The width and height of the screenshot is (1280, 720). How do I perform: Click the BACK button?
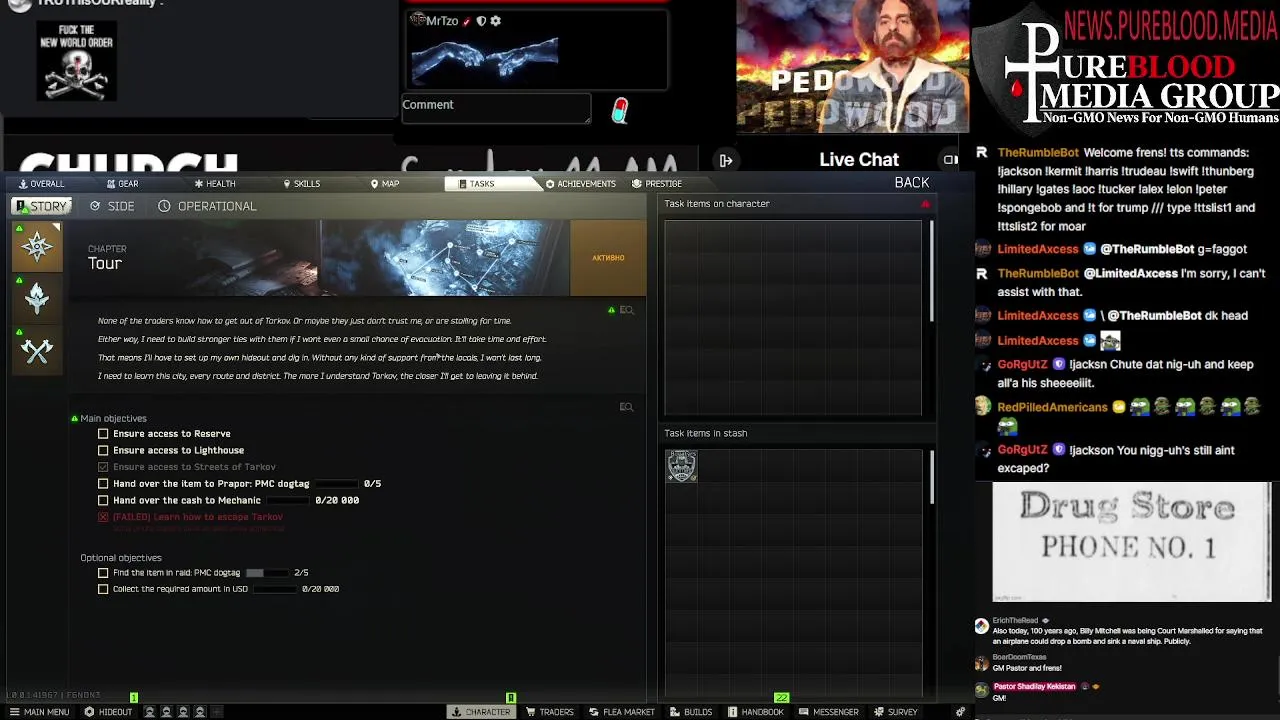912,183
